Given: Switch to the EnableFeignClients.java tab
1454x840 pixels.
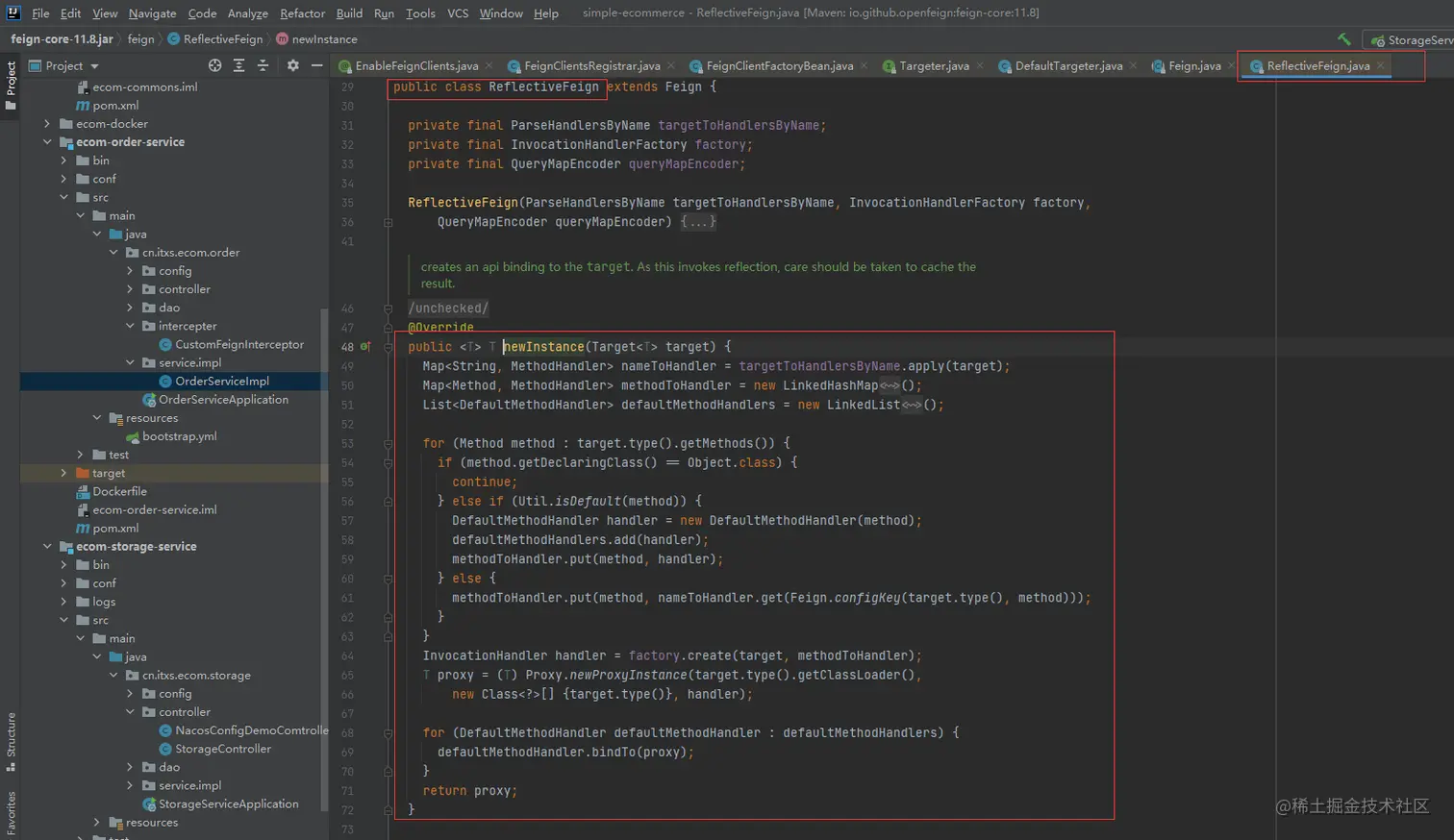Looking at the screenshot, I should 415,65.
